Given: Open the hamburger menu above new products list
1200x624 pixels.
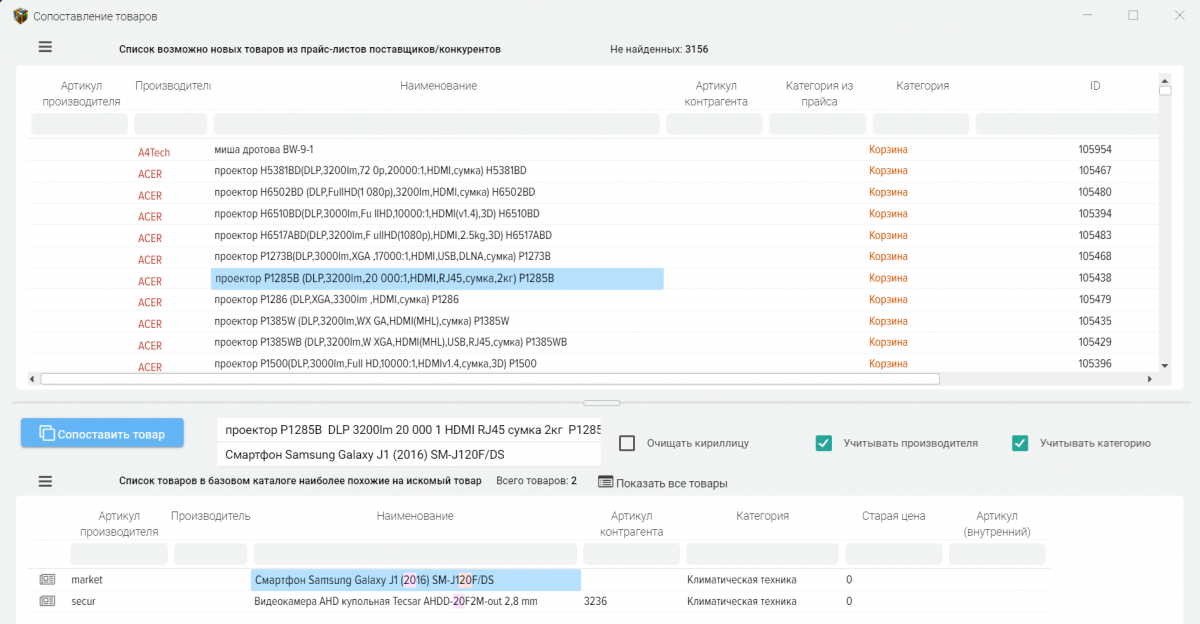Looking at the screenshot, I should (x=45, y=47).
